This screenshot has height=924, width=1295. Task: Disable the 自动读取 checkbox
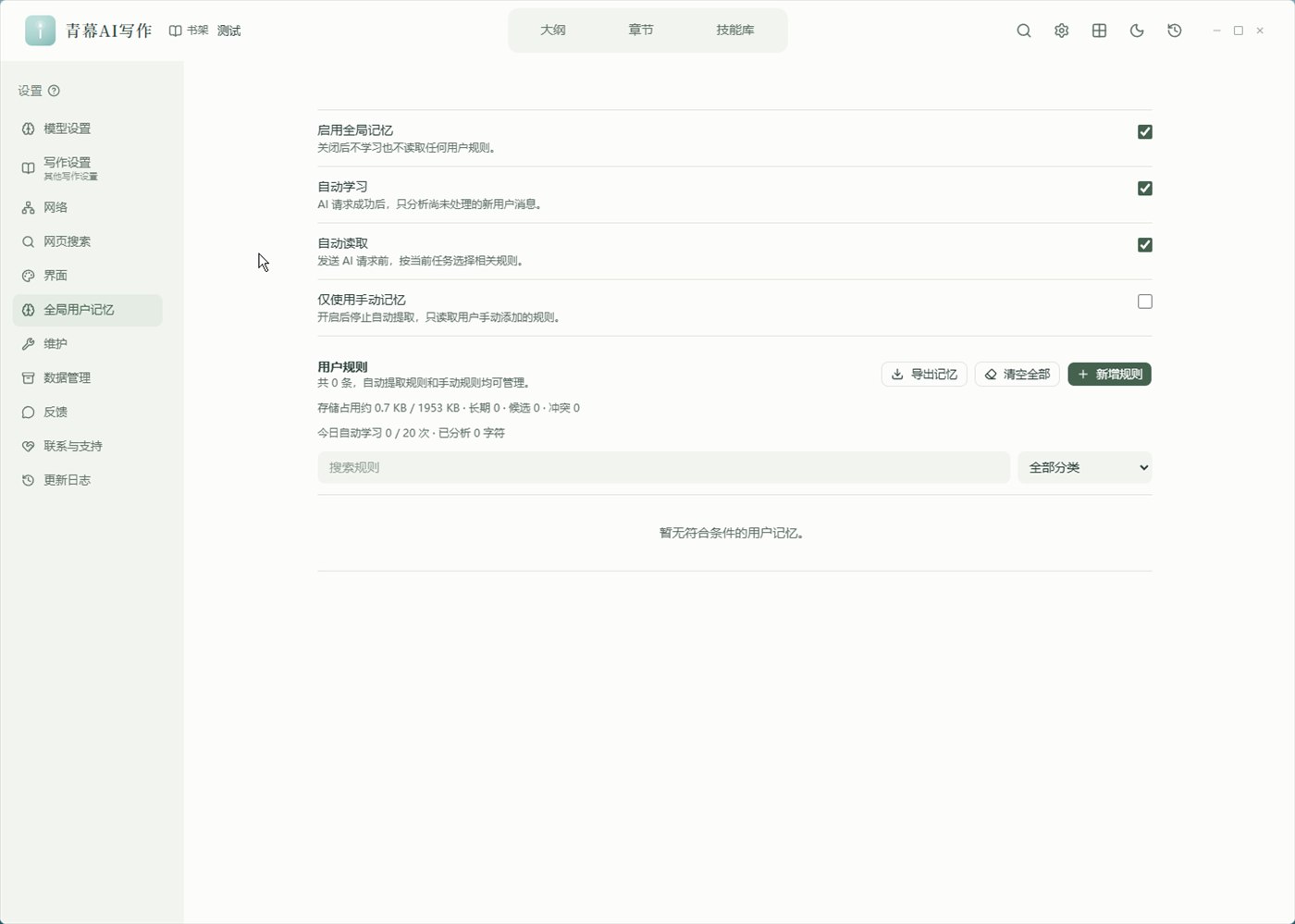[1145, 244]
